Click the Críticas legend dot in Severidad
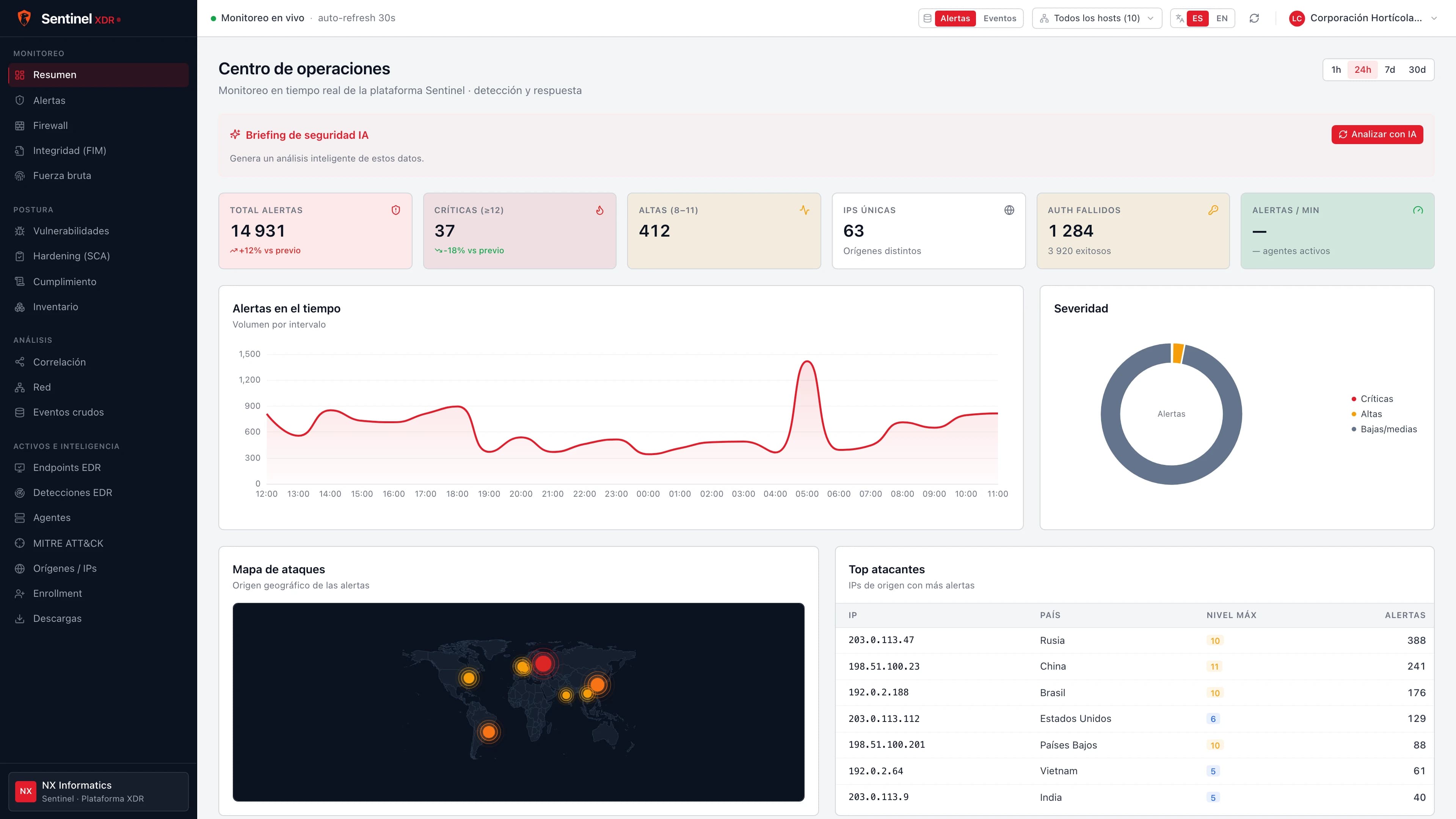The width and height of the screenshot is (1456, 819). click(1354, 399)
